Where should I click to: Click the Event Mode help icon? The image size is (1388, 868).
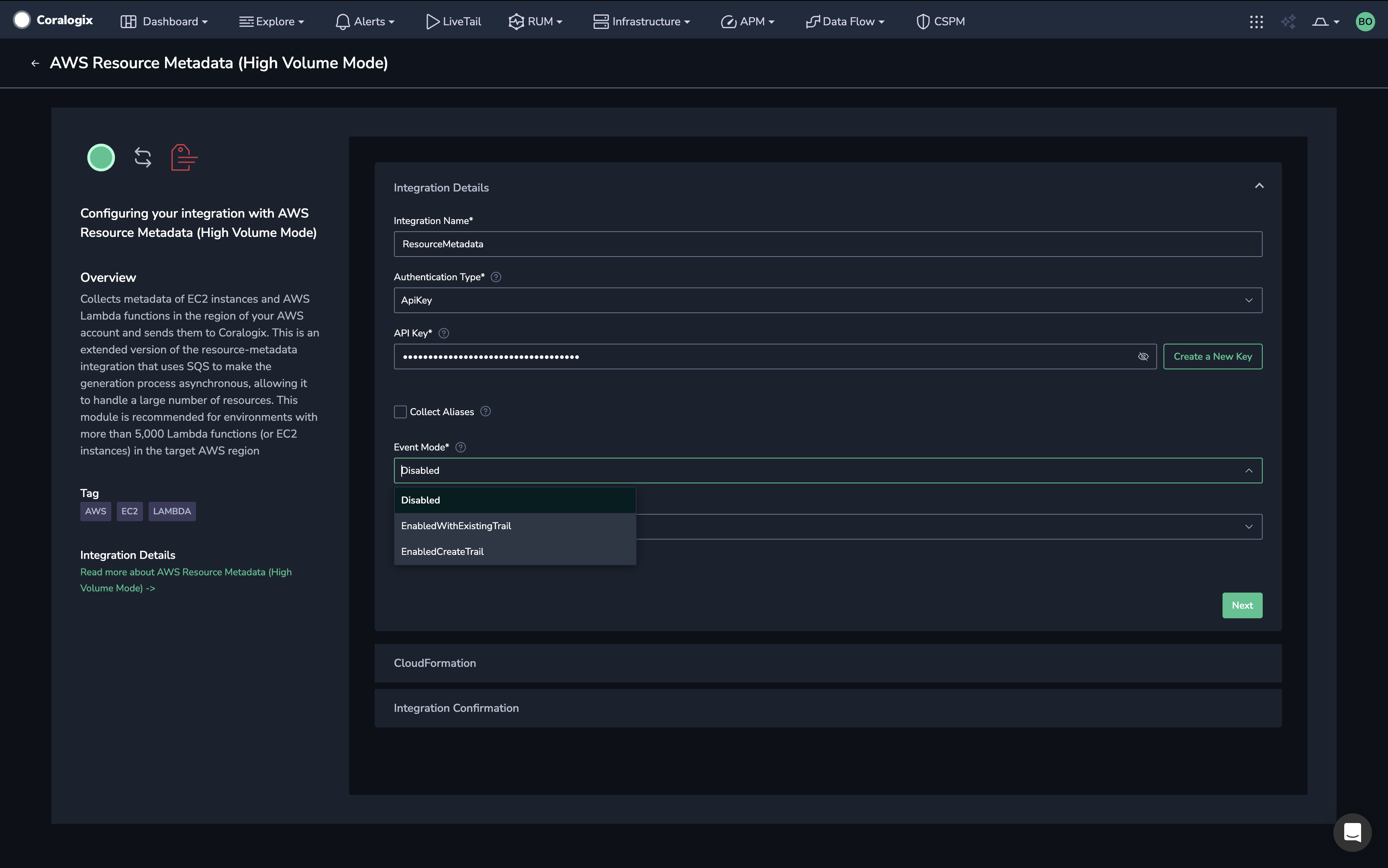[x=460, y=447]
